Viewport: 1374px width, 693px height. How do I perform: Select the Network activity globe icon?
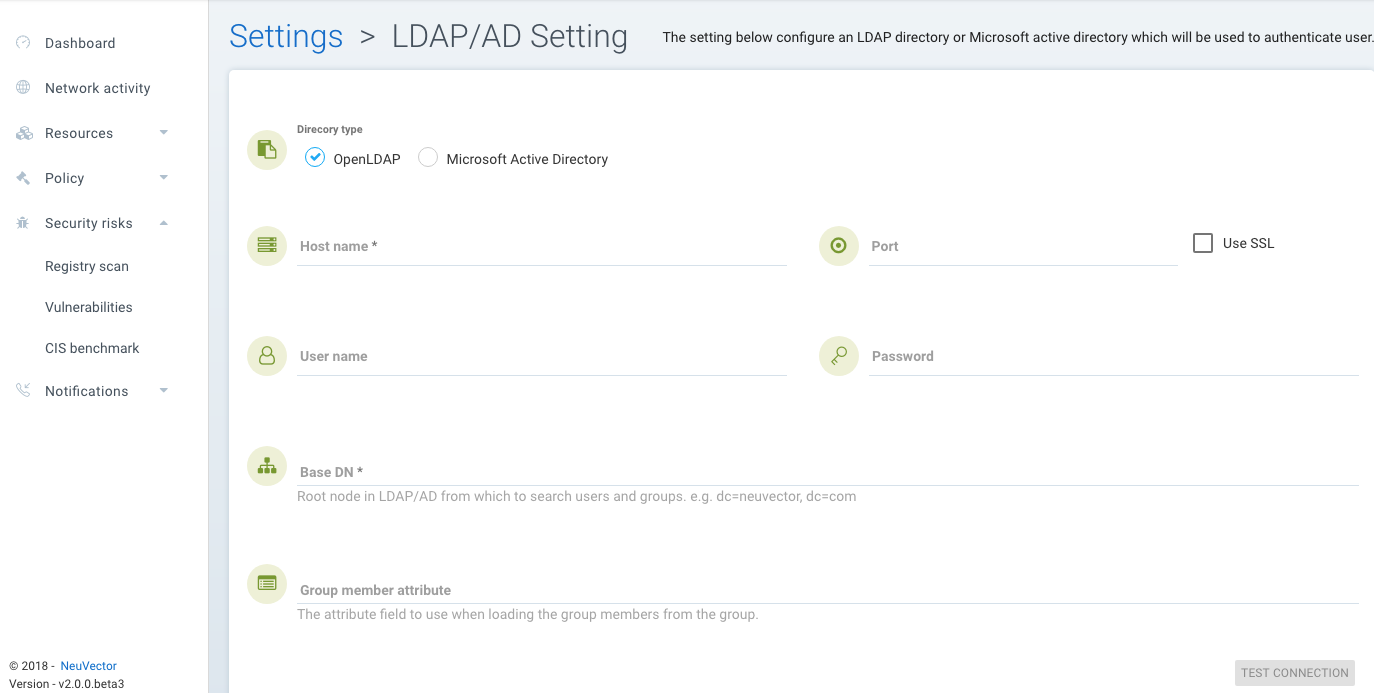[x=22, y=87]
